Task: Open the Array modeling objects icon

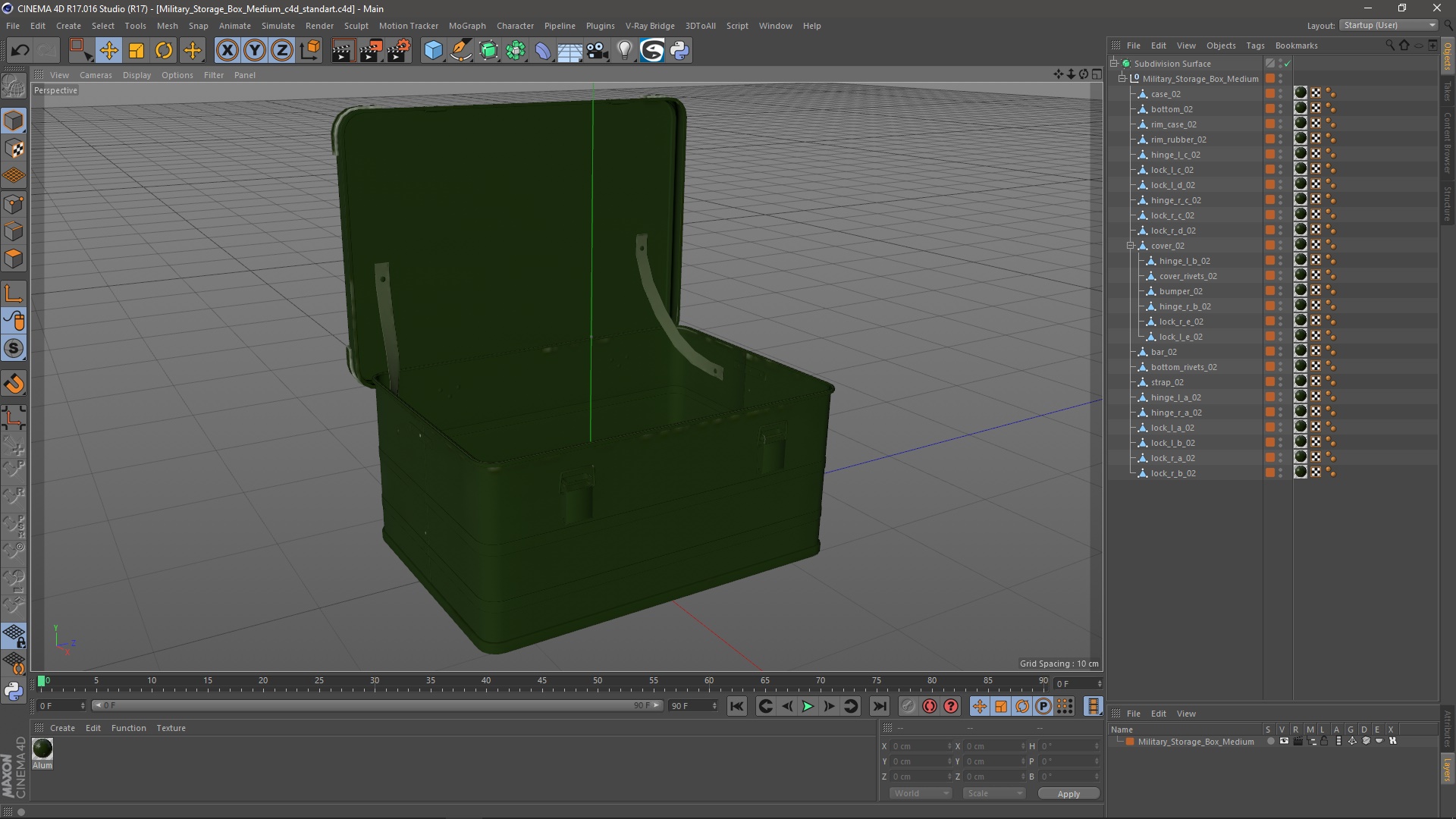Action: pyautogui.click(x=516, y=51)
